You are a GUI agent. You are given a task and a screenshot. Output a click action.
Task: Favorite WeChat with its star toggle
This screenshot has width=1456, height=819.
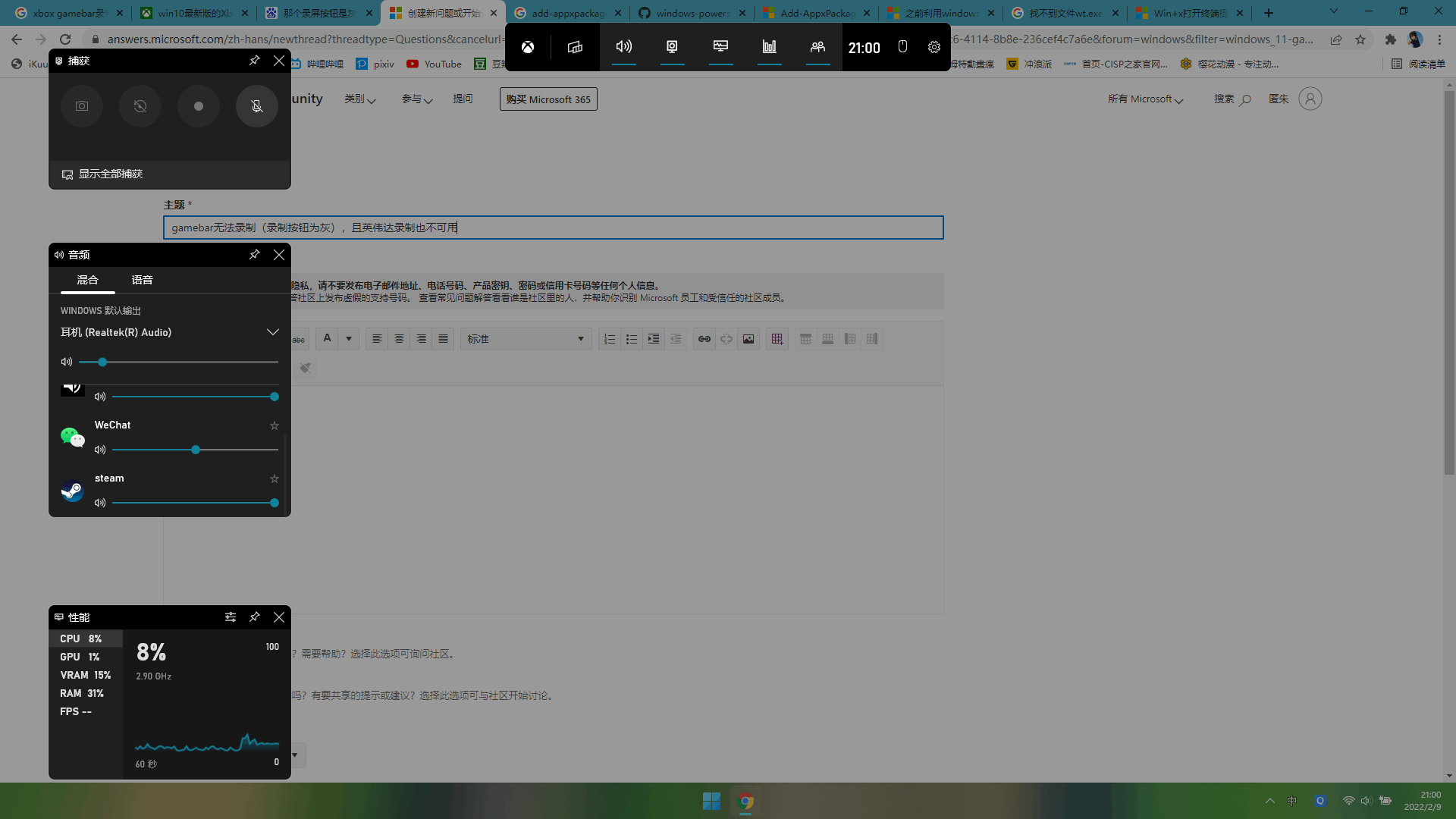pos(275,425)
